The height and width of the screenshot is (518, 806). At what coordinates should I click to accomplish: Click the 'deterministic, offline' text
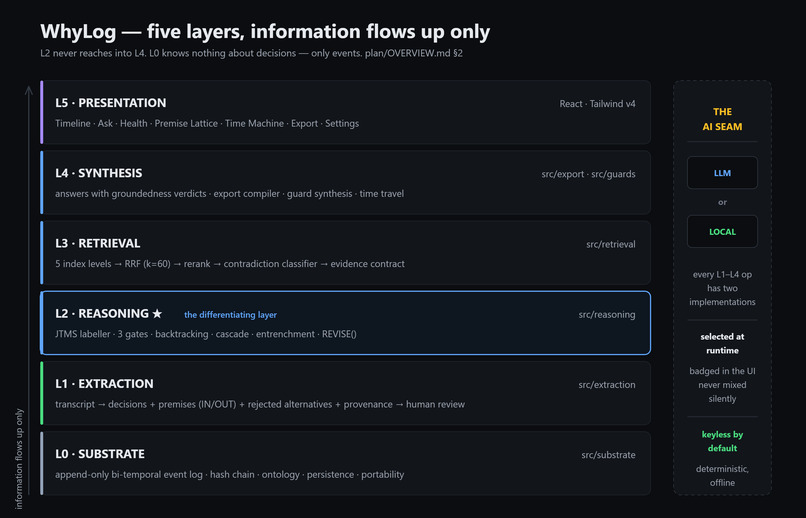pos(722,475)
